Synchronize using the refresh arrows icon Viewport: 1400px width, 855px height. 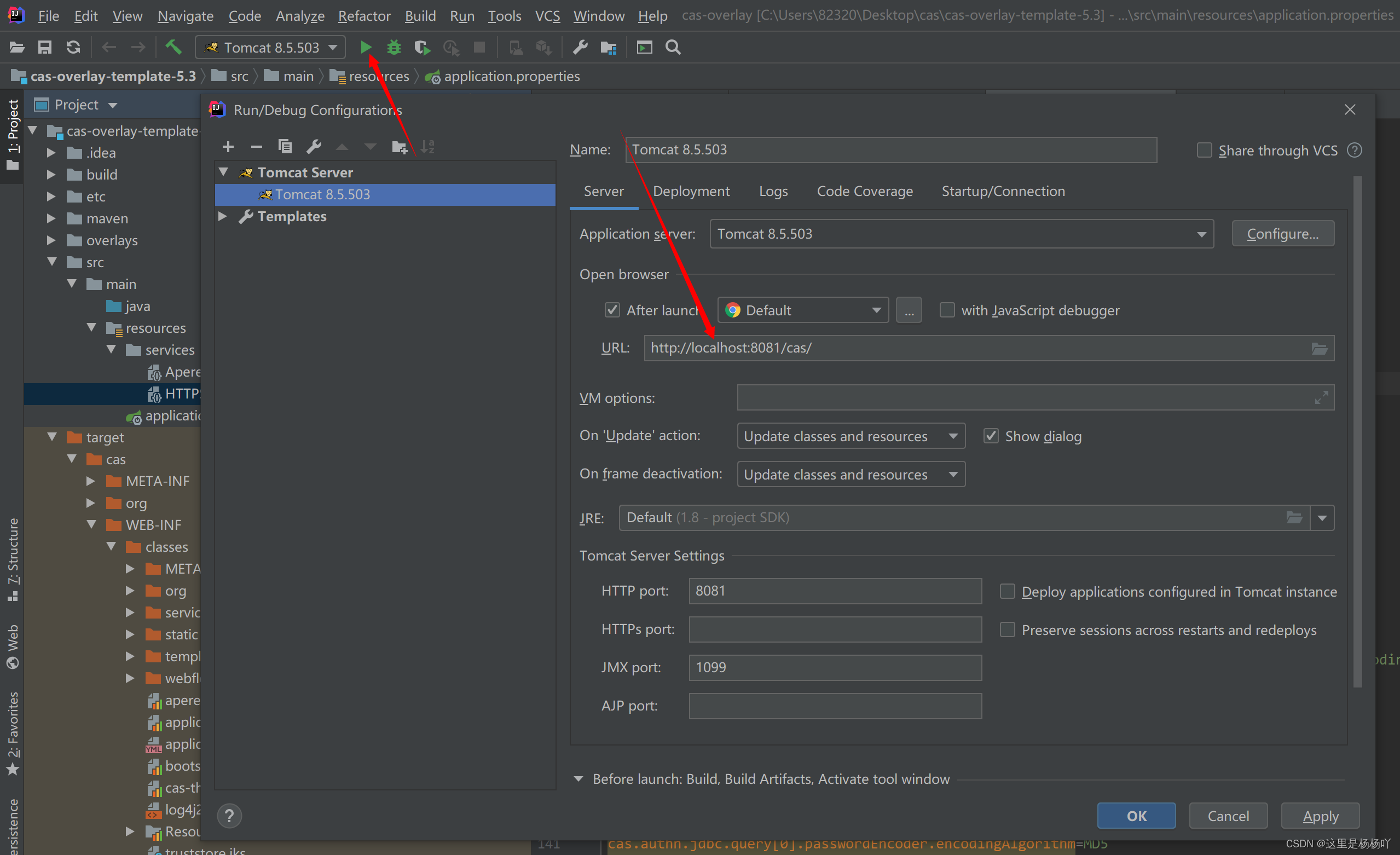[73, 47]
